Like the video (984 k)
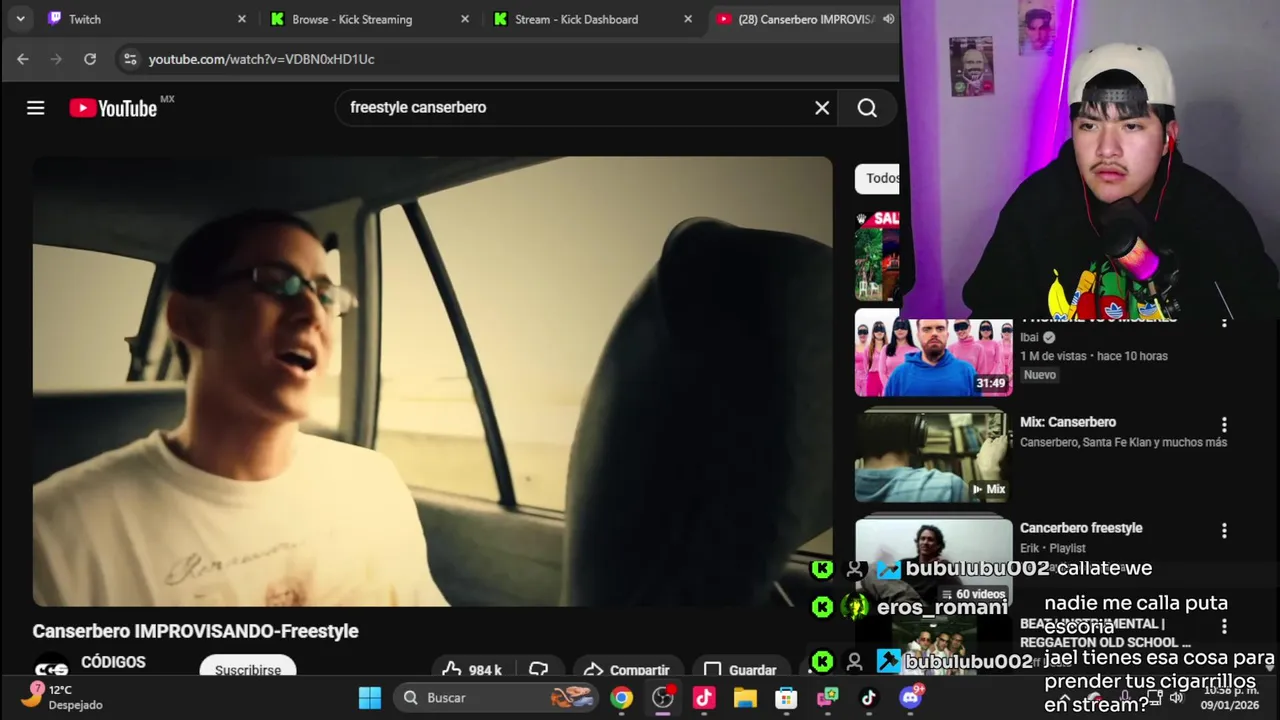Viewport: 1280px width, 720px height. [472, 670]
